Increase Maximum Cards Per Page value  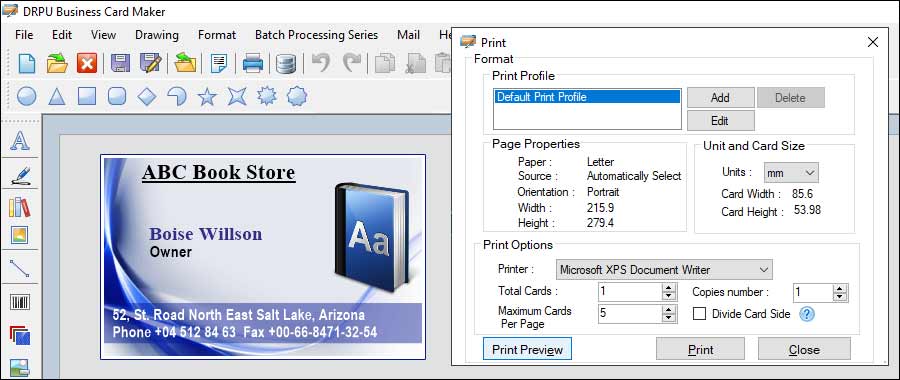click(669, 309)
